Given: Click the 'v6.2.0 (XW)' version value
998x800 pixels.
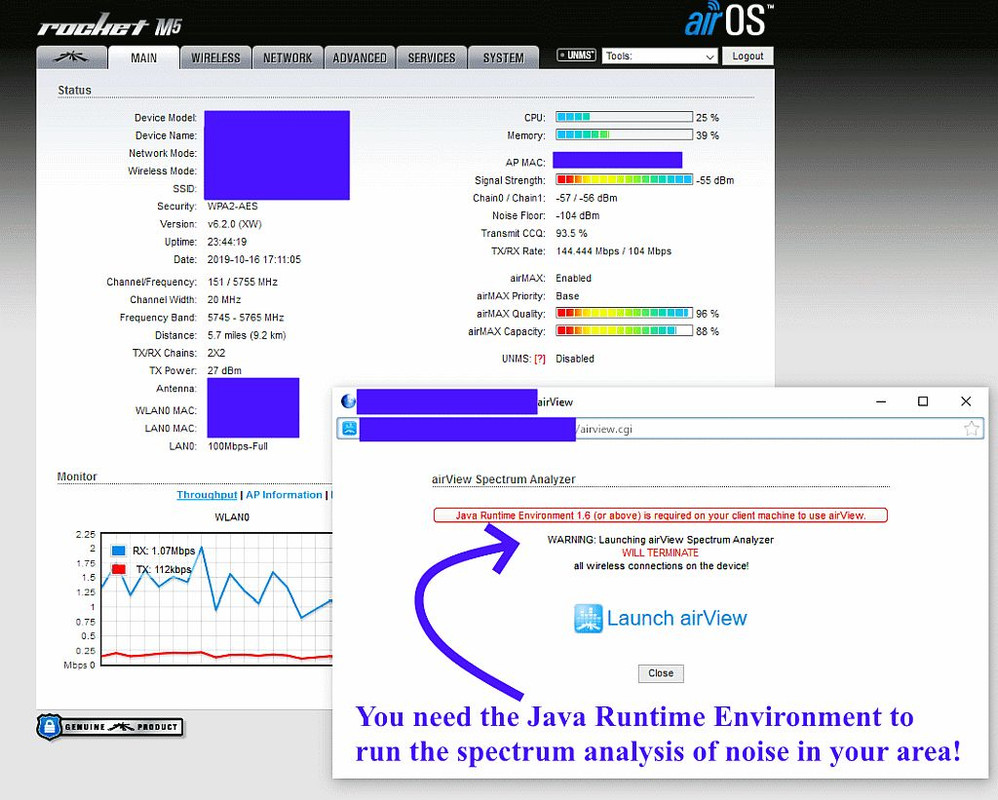Looking at the screenshot, I should [234, 224].
